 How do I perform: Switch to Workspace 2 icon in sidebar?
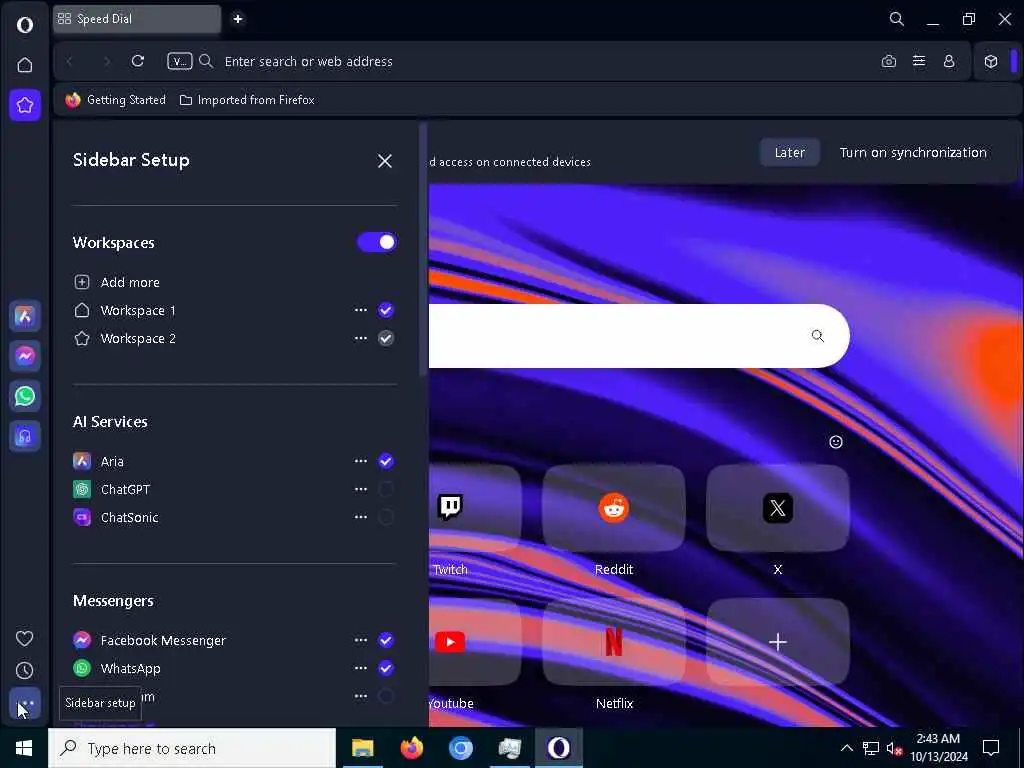tap(25, 105)
